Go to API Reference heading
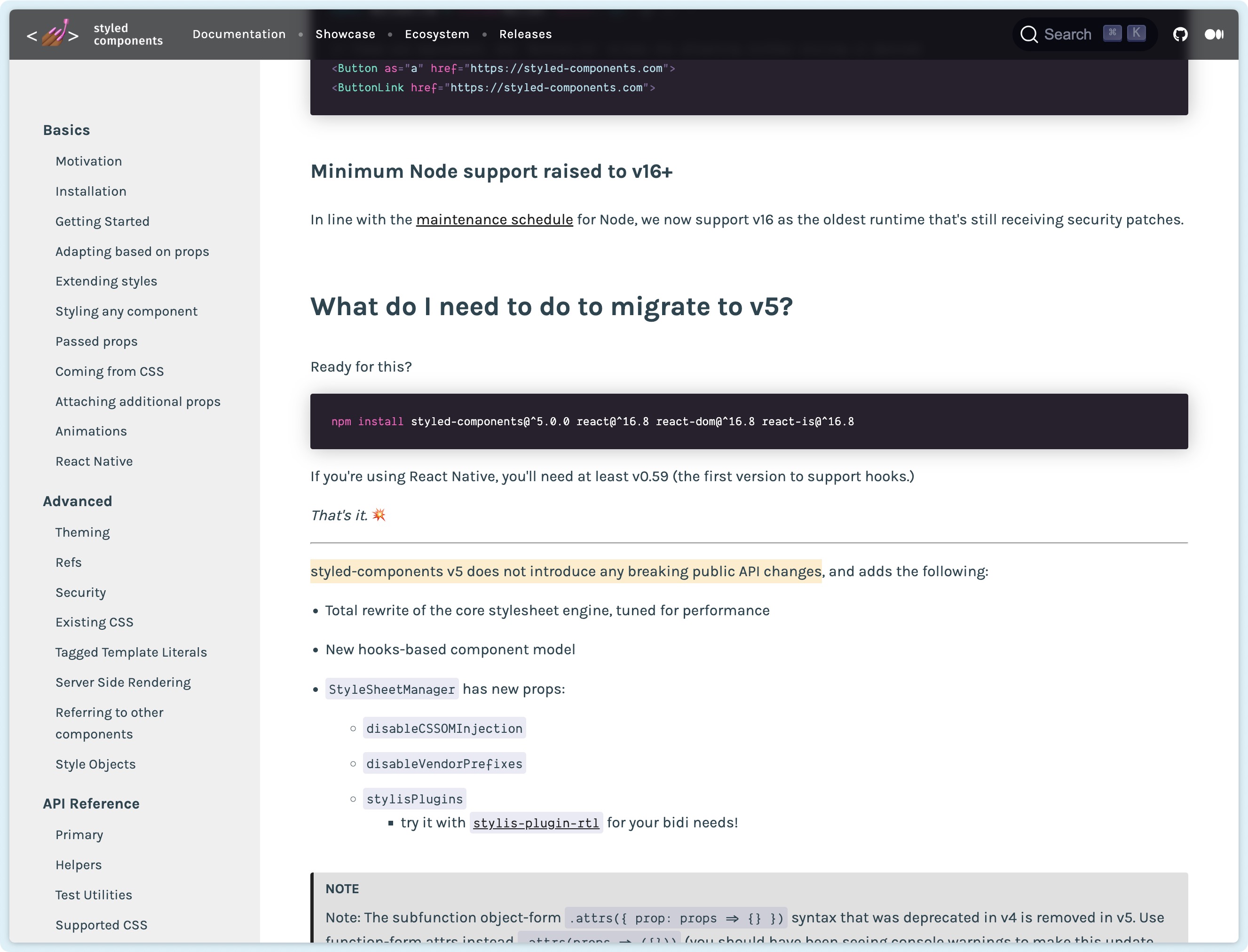This screenshot has height=952, width=1248. pyautogui.click(x=91, y=804)
